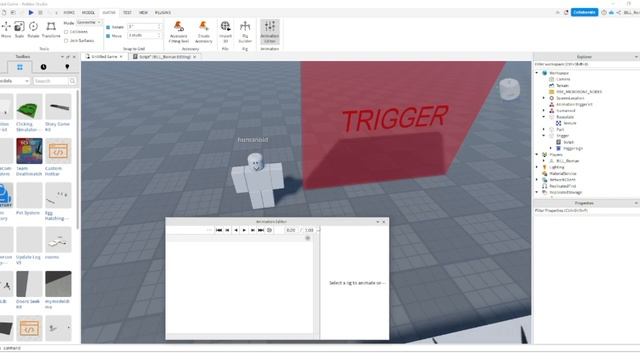Click the timeline settings gear in the Animation Editor
The height and width of the screenshot is (360, 640).
coord(308,238)
